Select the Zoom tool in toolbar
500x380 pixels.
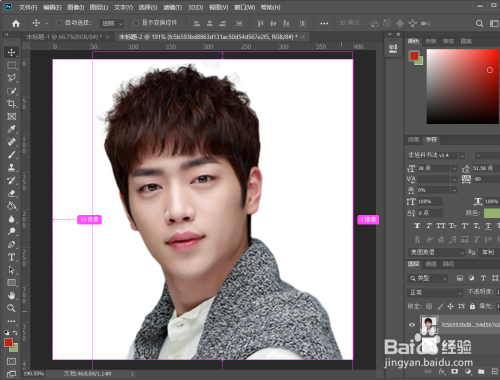pos(11,308)
